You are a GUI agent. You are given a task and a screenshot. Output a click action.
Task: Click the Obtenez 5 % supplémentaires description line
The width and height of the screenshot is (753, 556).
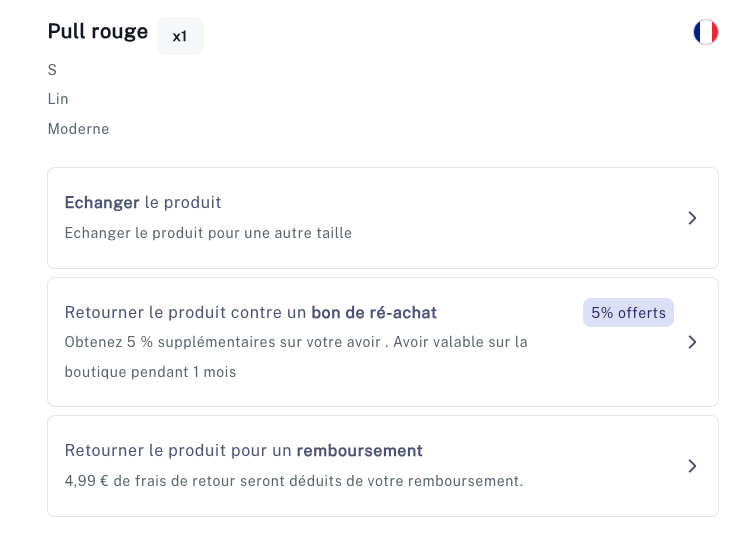(296, 342)
